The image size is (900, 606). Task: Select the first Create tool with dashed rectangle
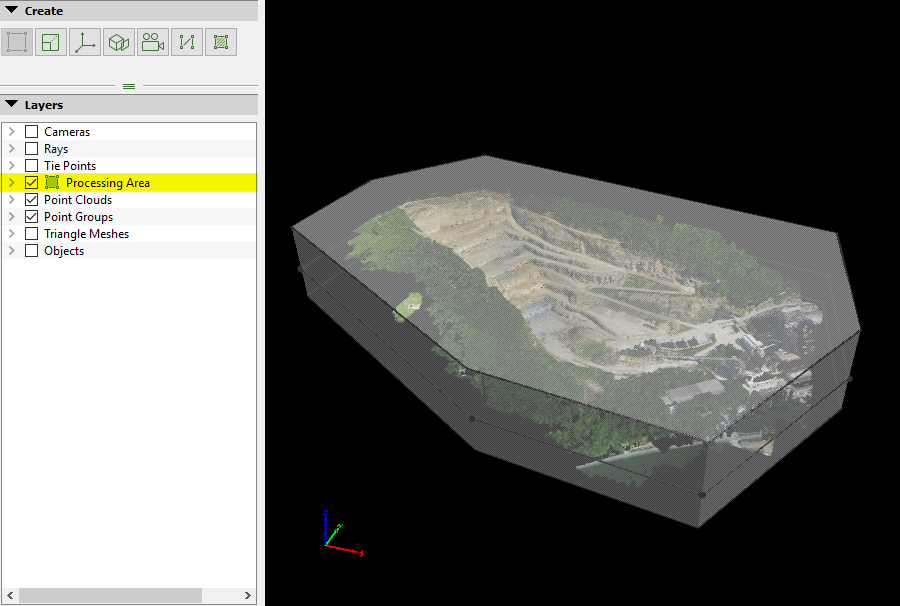17,42
